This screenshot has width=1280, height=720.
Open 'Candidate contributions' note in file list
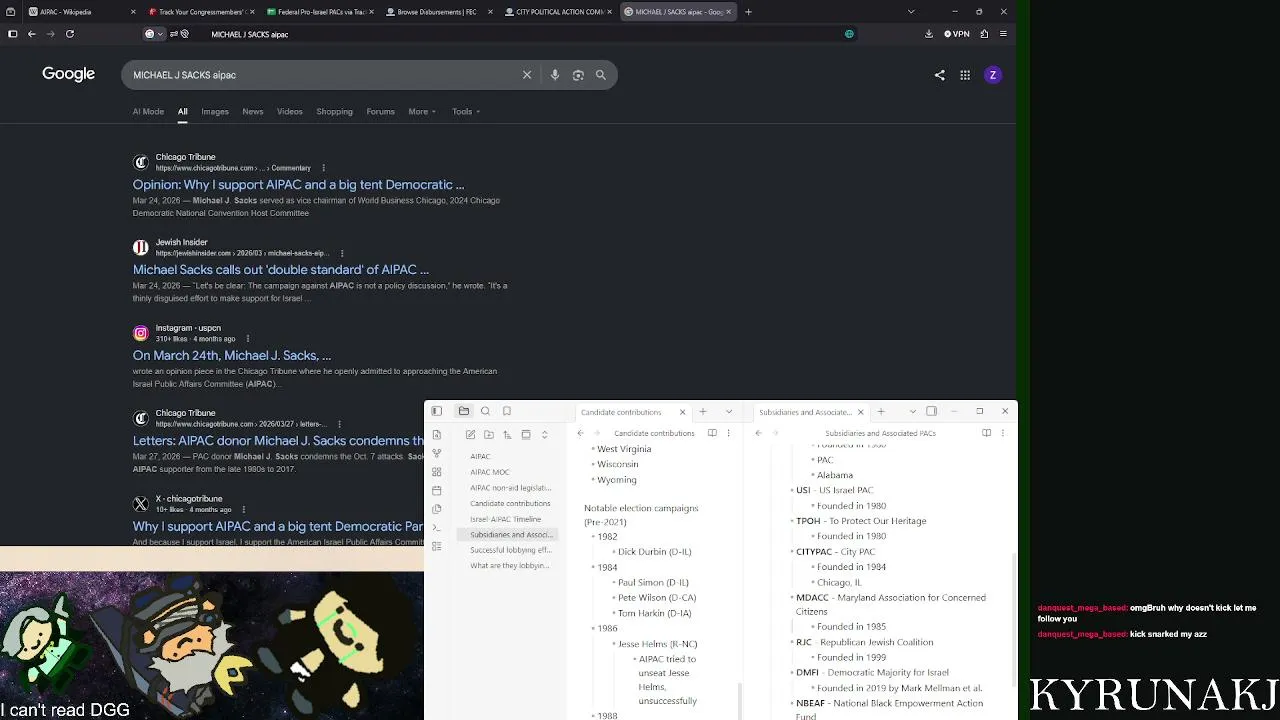click(x=510, y=503)
